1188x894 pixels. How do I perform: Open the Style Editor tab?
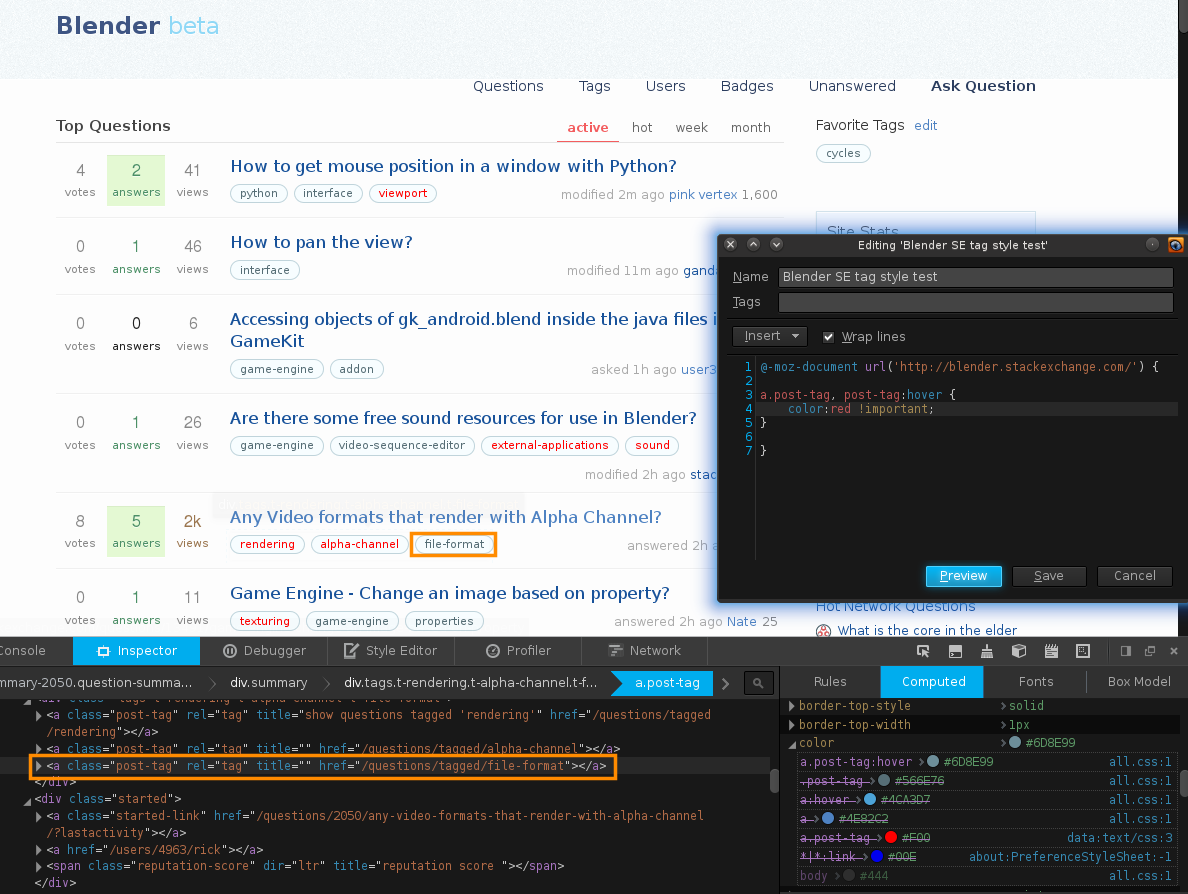(390, 651)
